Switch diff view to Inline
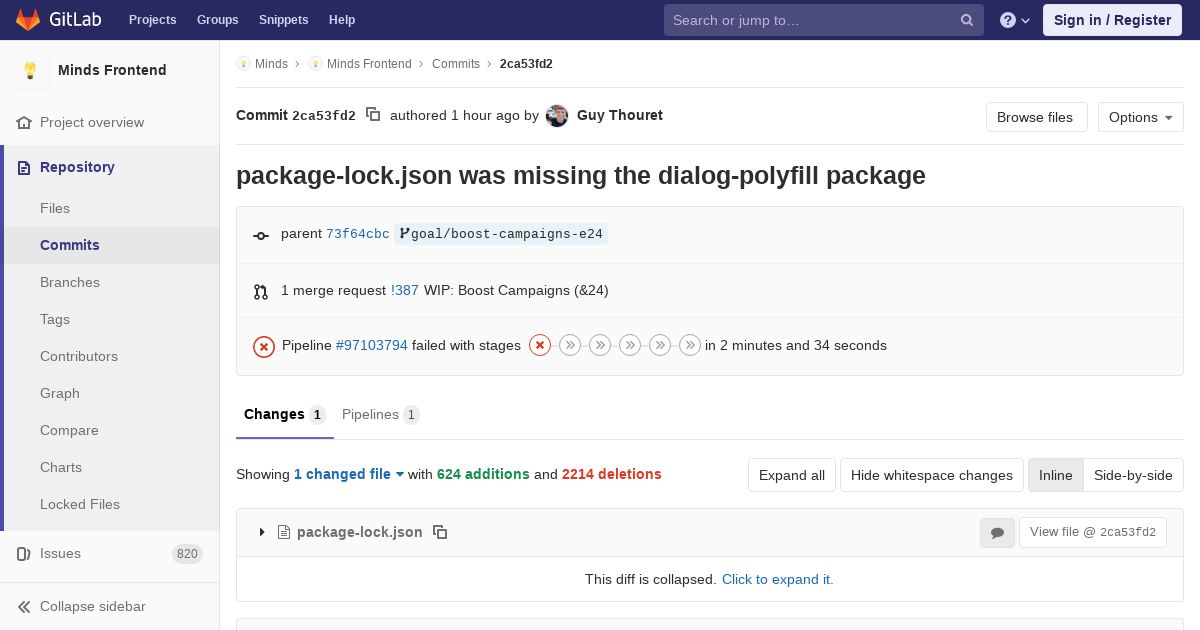1200x630 pixels. coord(1055,475)
